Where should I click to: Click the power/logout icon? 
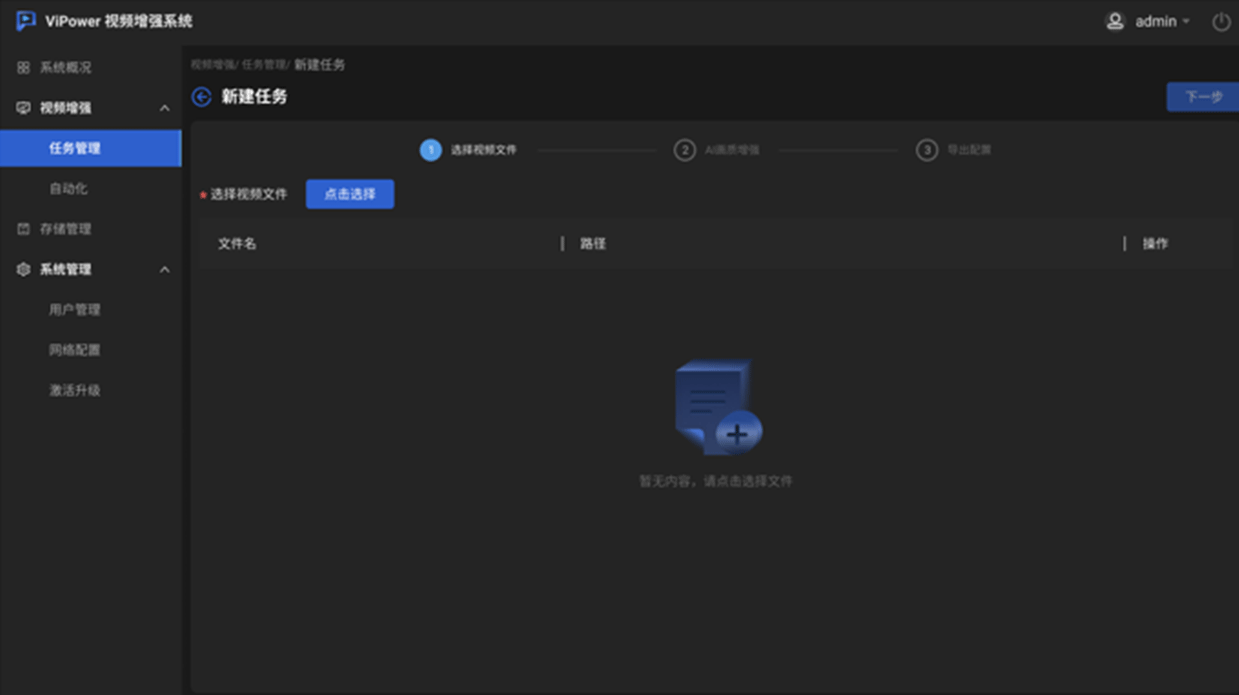click(1221, 22)
